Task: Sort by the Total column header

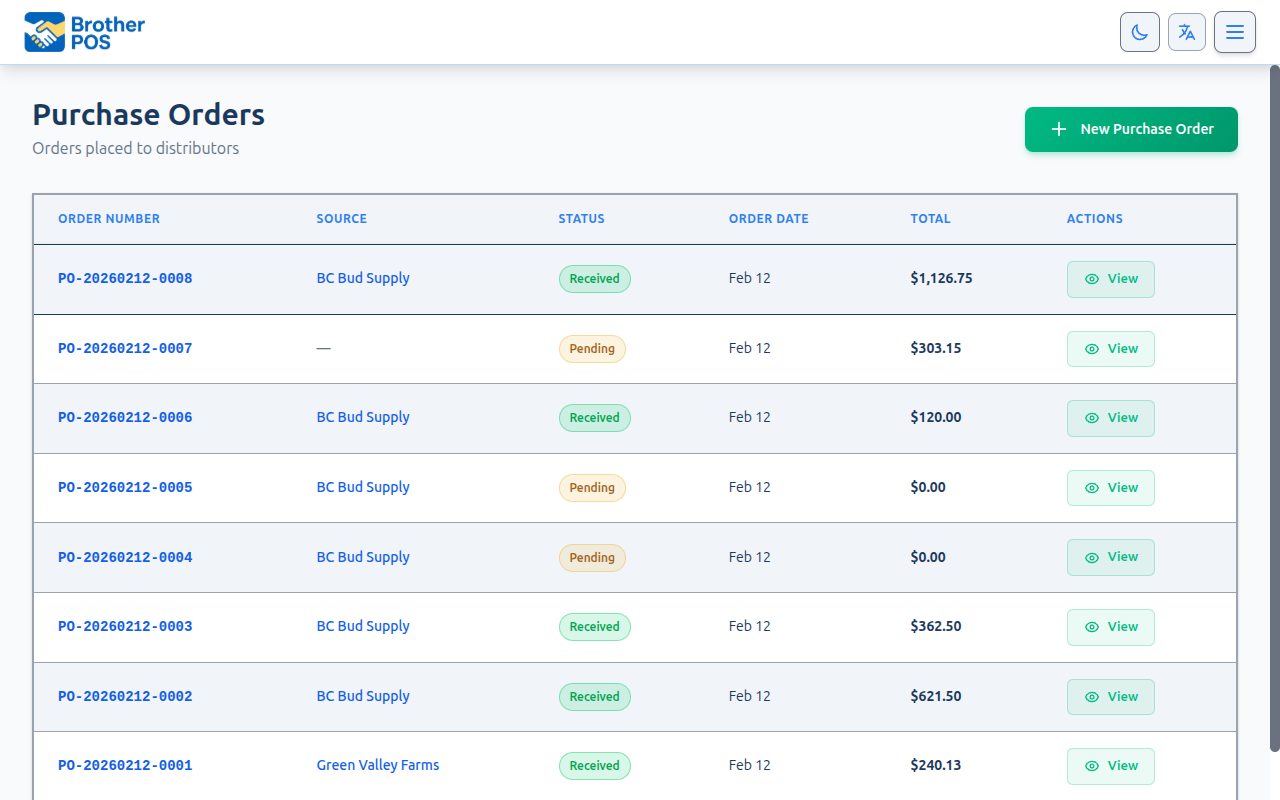Action: tap(930, 219)
